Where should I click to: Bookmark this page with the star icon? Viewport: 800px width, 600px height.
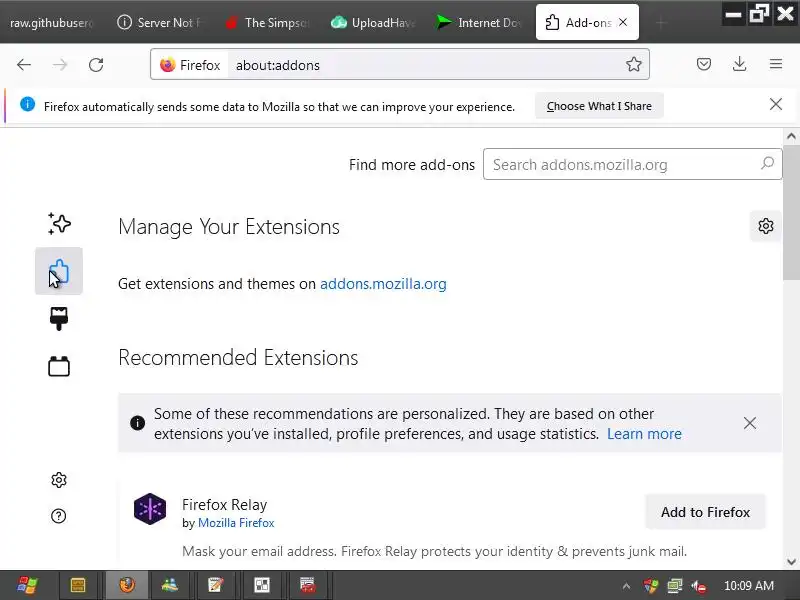click(x=633, y=64)
